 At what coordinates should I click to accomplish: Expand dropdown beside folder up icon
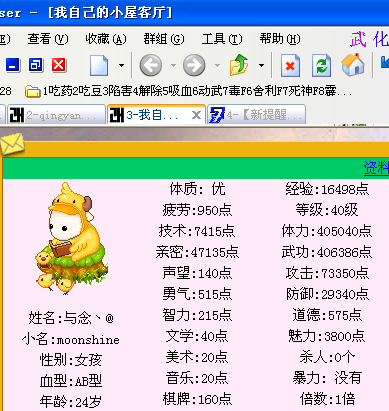261,65
